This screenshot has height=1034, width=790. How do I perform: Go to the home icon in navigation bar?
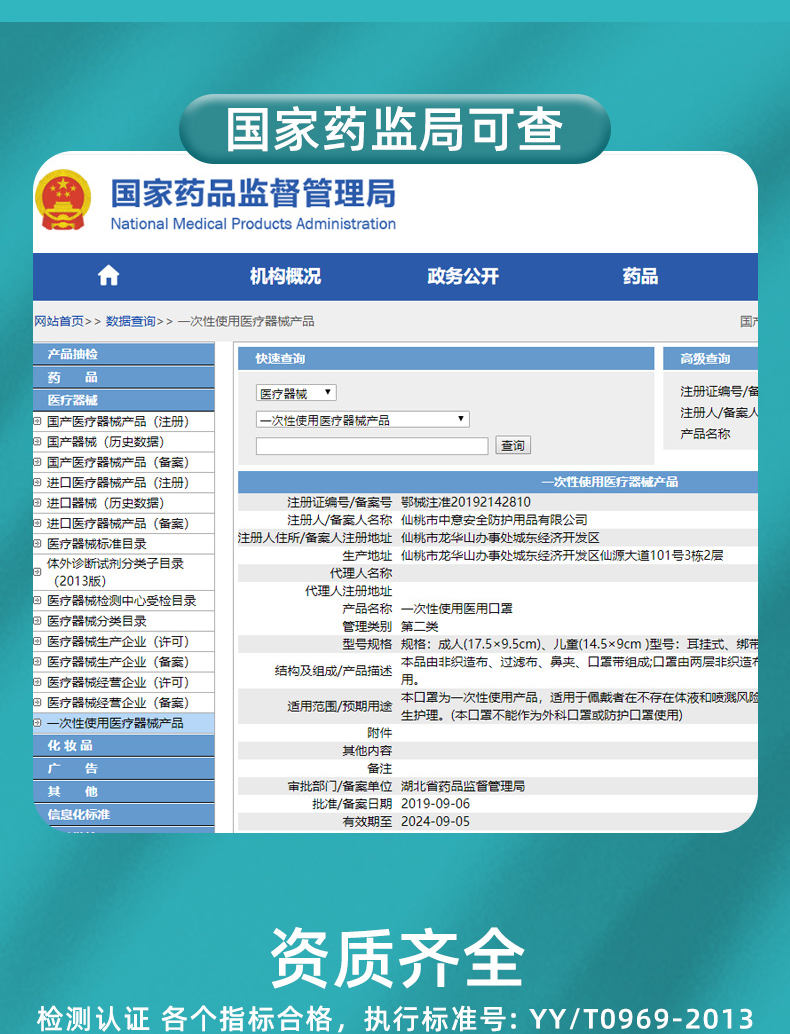[109, 276]
